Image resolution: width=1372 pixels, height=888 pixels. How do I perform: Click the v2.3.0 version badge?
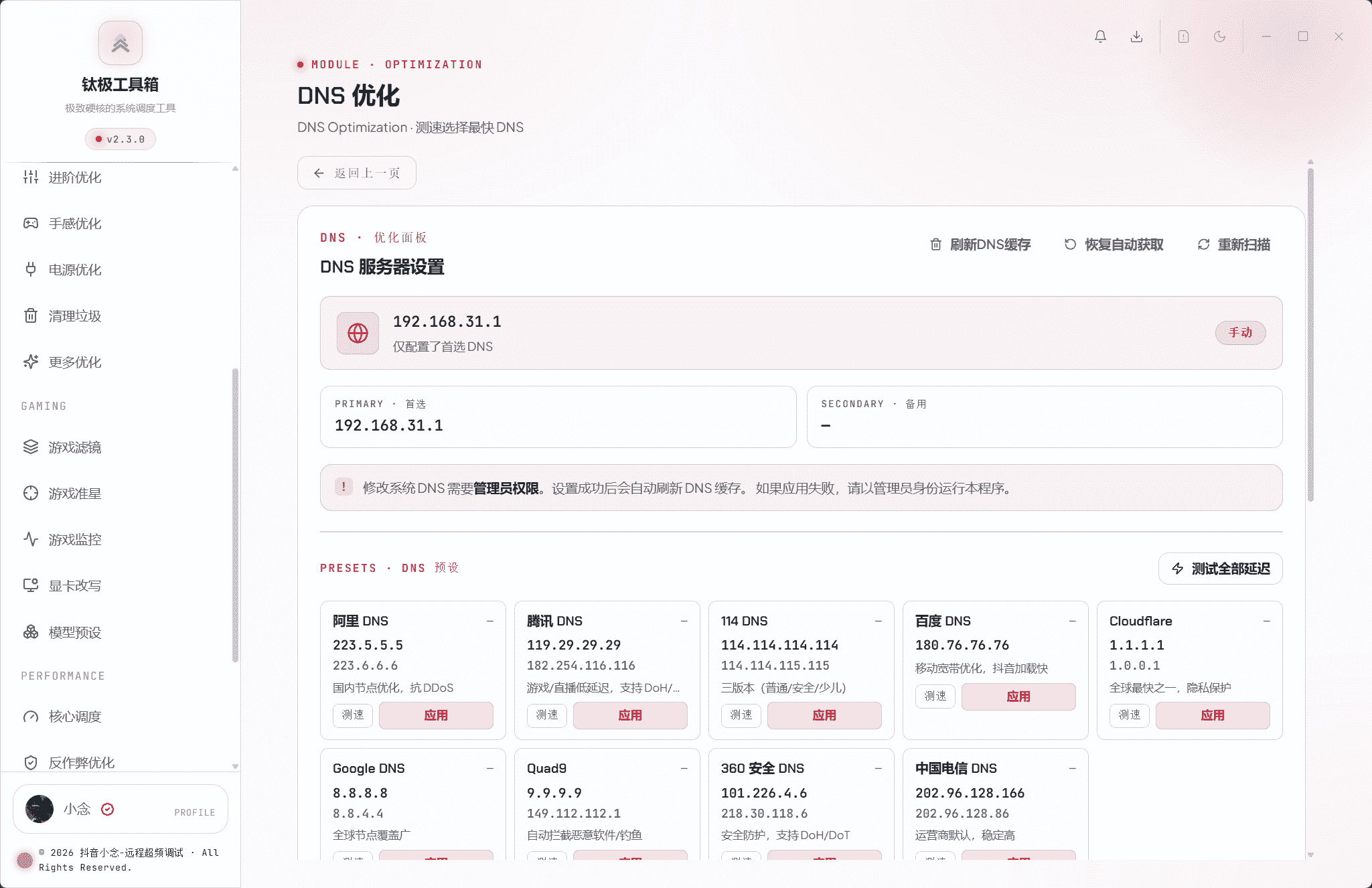(x=121, y=139)
